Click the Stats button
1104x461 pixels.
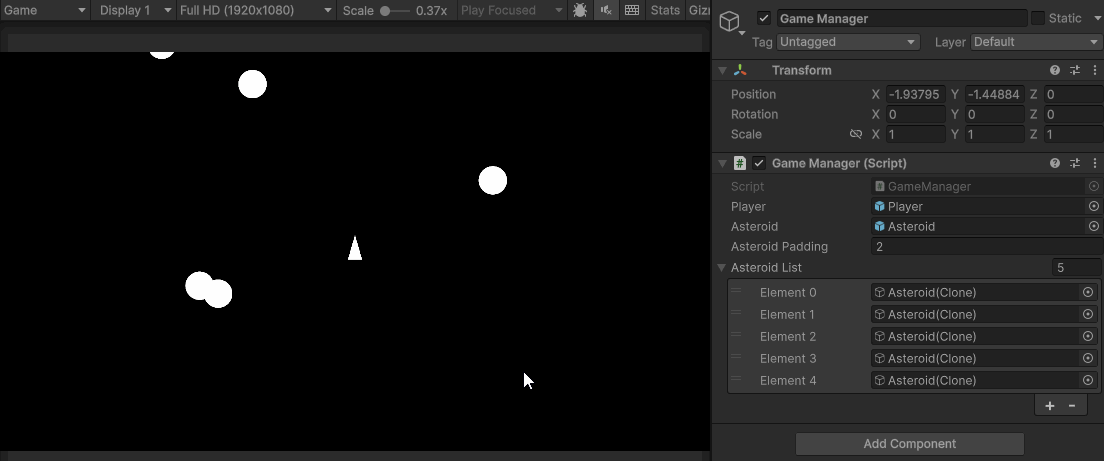pyautogui.click(x=665, y=10)
